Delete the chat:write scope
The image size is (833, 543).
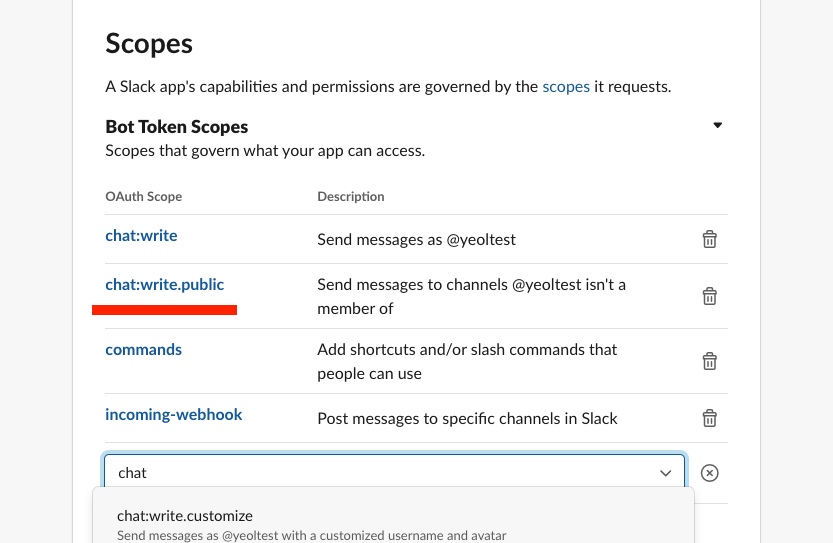[709, 239]
